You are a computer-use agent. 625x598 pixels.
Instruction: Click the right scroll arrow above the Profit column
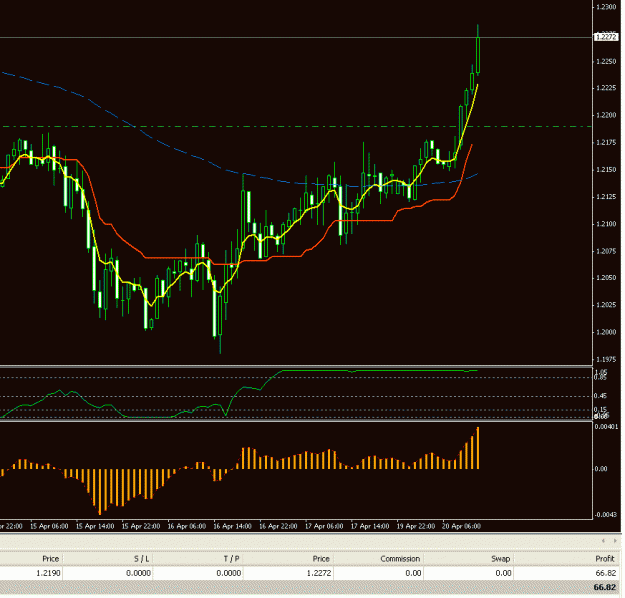click(x=615, y=541)
